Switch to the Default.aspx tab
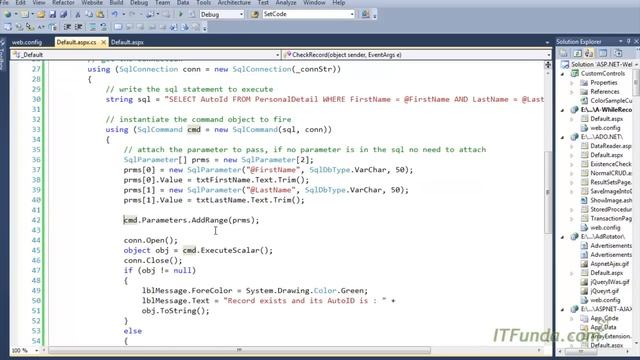640x360 pixels. click(127, 42)
